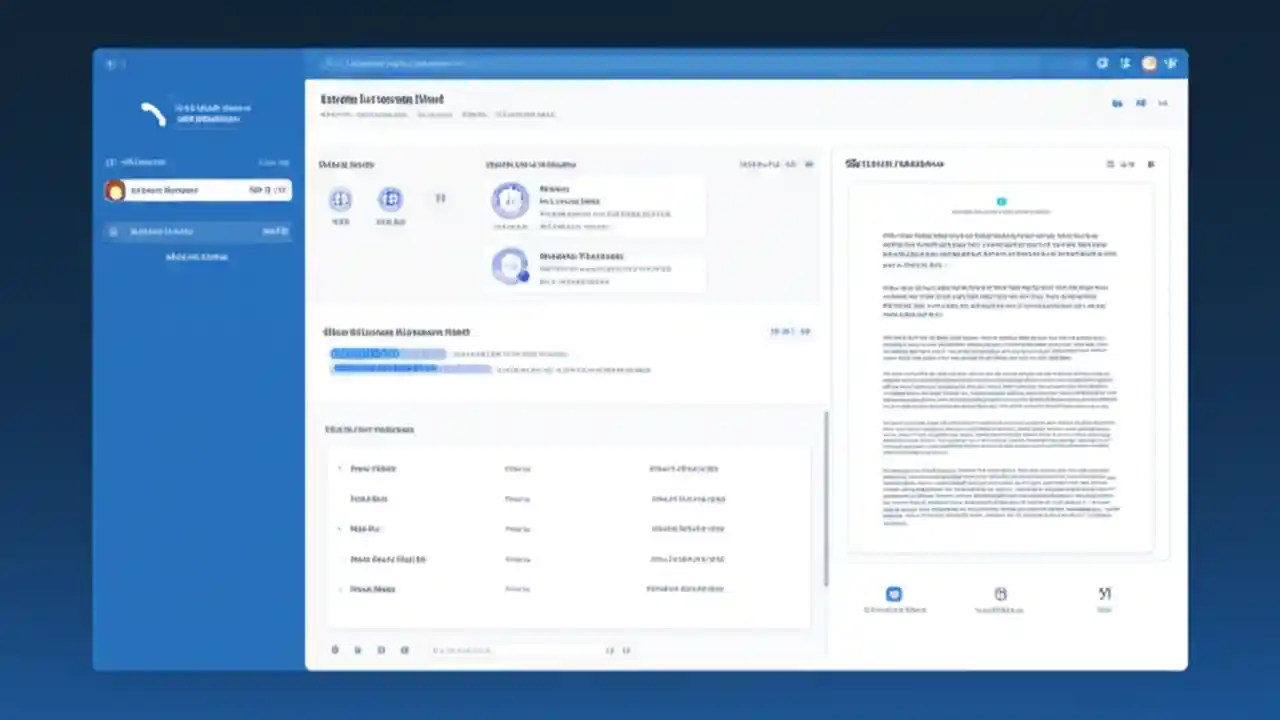Screen dimensions: 1280x720
Task: Toggle the grid view icon near the page top right
Action: point(1117,103)
